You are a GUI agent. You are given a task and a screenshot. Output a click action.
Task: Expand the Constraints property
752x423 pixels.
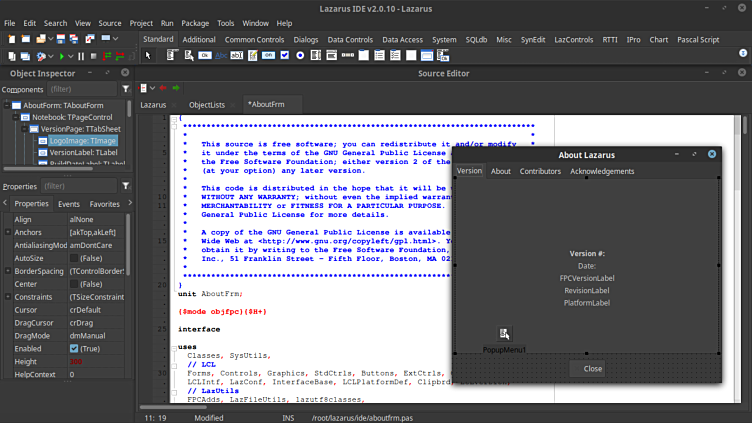click(x=8, y=297)
